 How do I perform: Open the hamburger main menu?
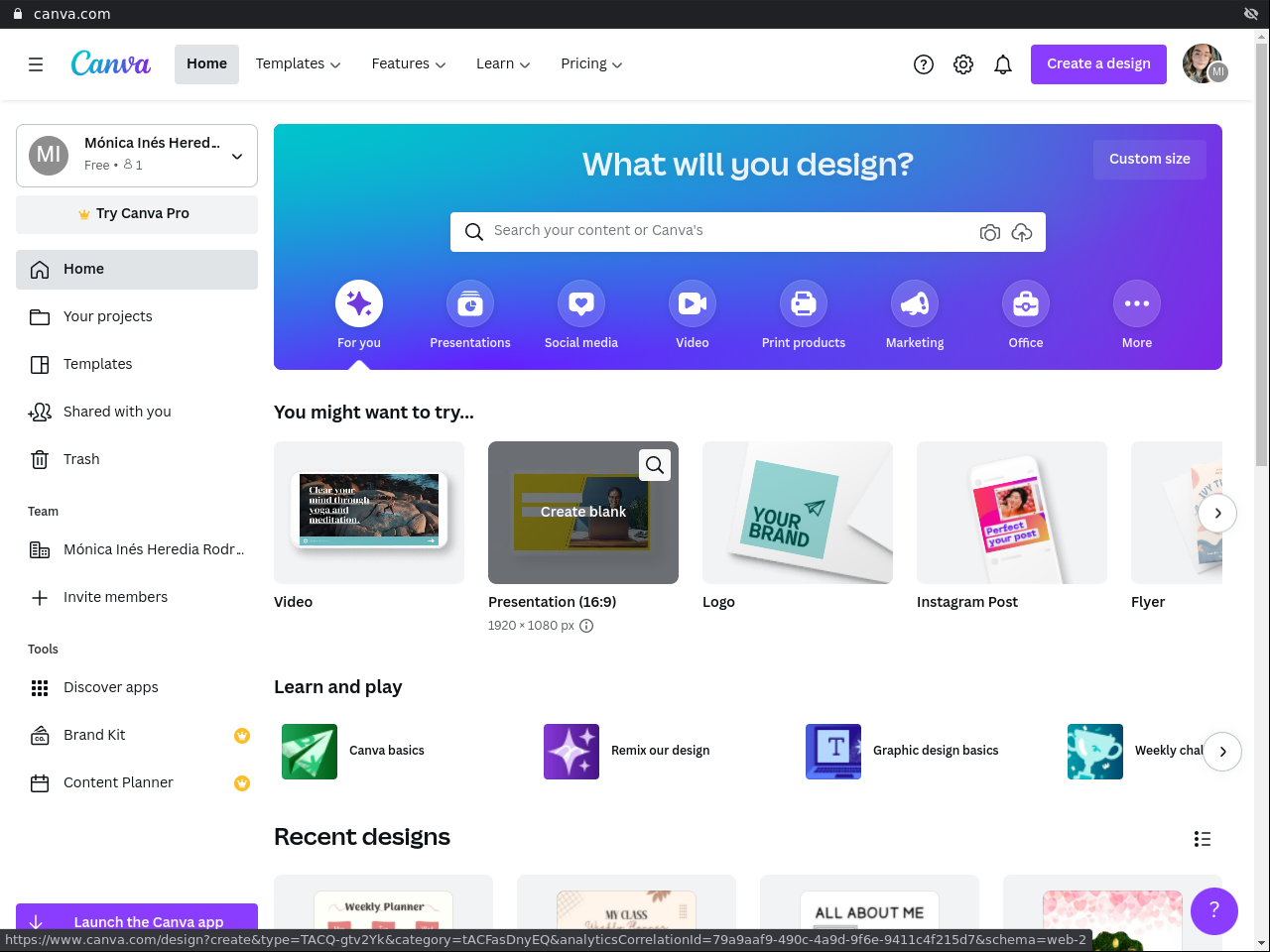coord(36,64)
